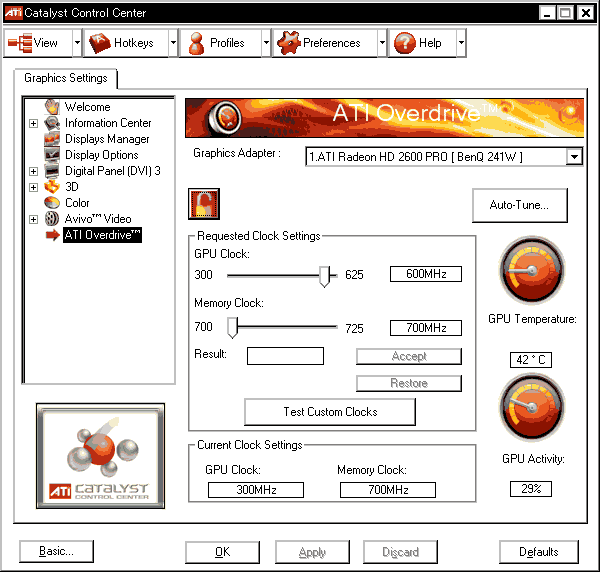Viewport: 600px width, 572px height.
Task: Click the Restore button
Action: point(409,383)
